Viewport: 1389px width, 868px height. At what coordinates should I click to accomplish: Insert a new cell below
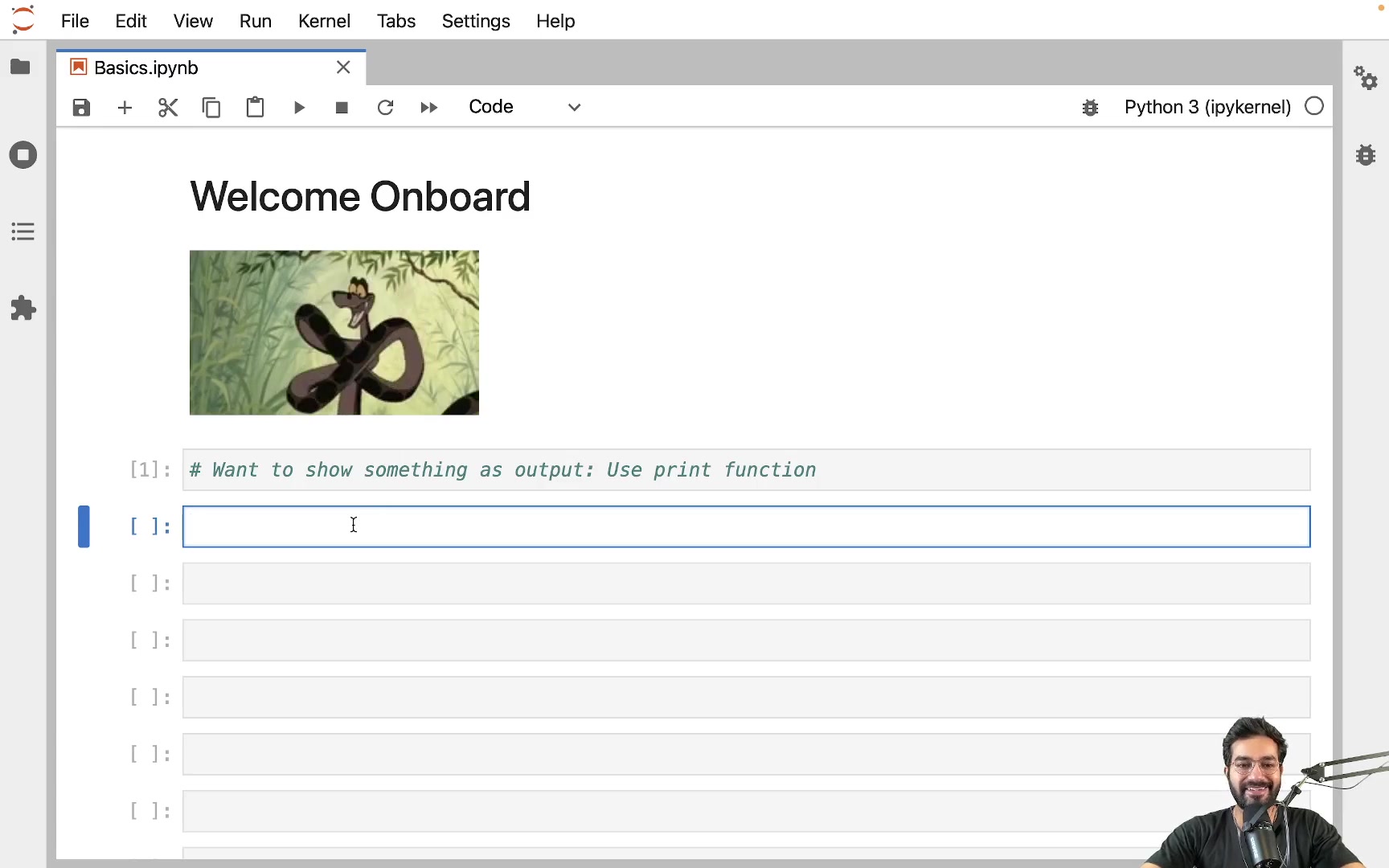tap(125, 107)
